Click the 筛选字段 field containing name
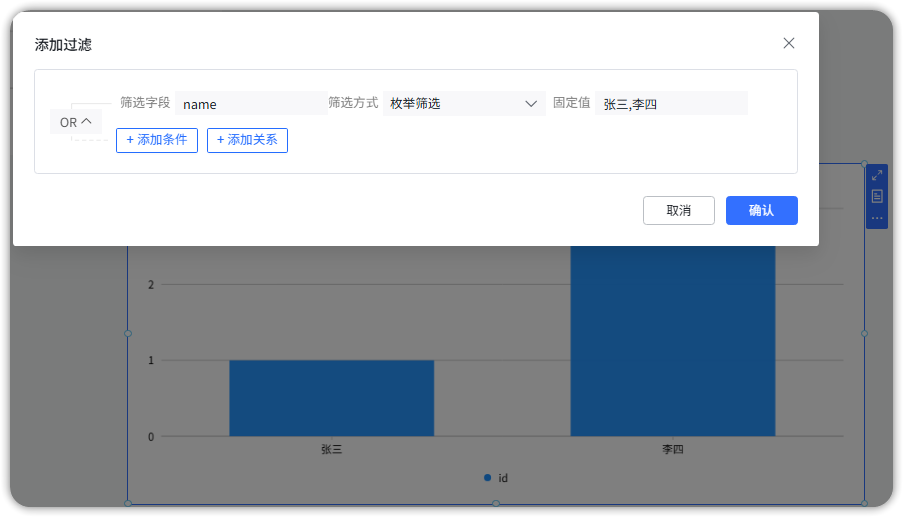Screen dimensions: 903x517 pos(251,104)
